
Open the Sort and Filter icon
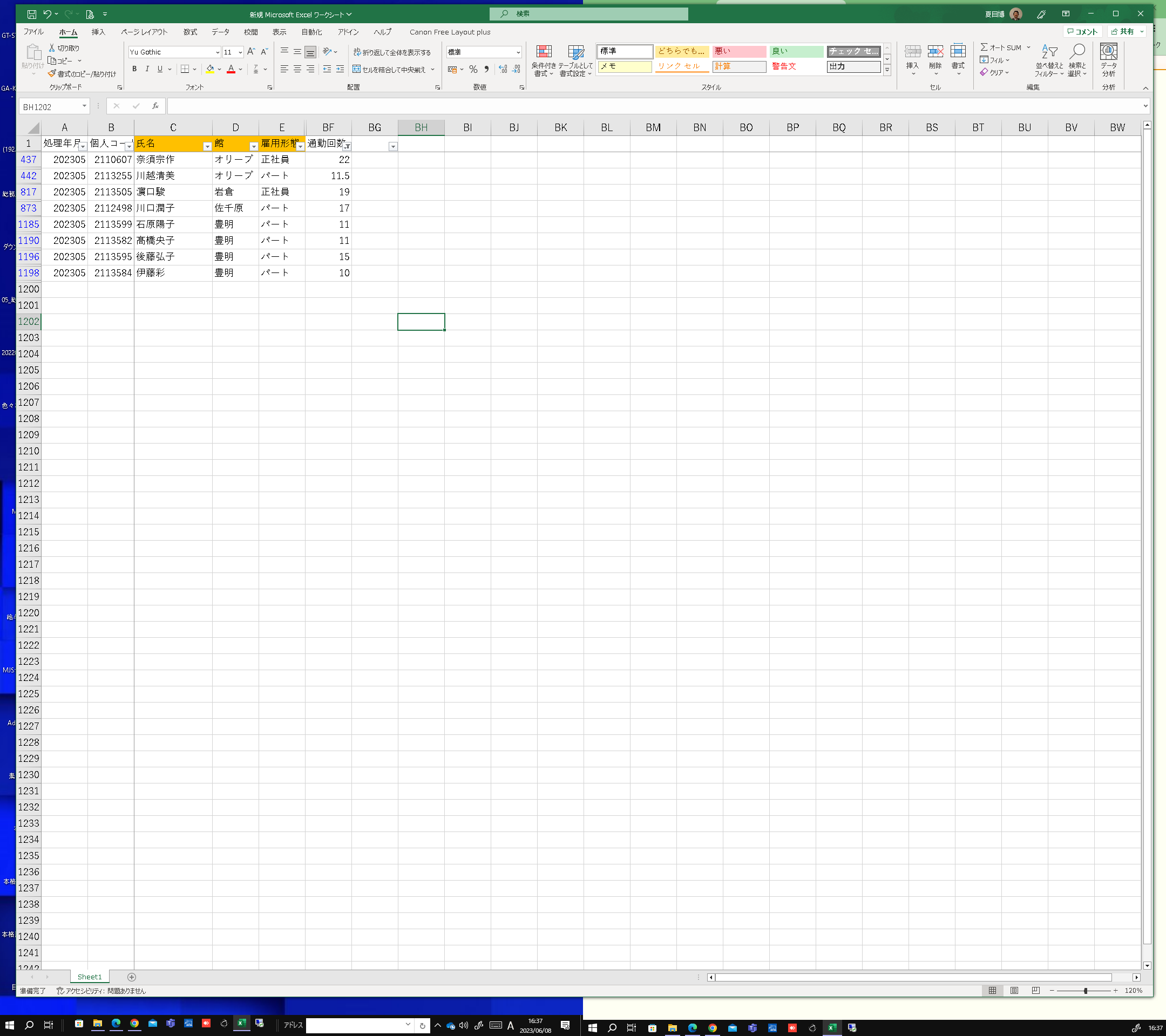tap(1048, 53)
